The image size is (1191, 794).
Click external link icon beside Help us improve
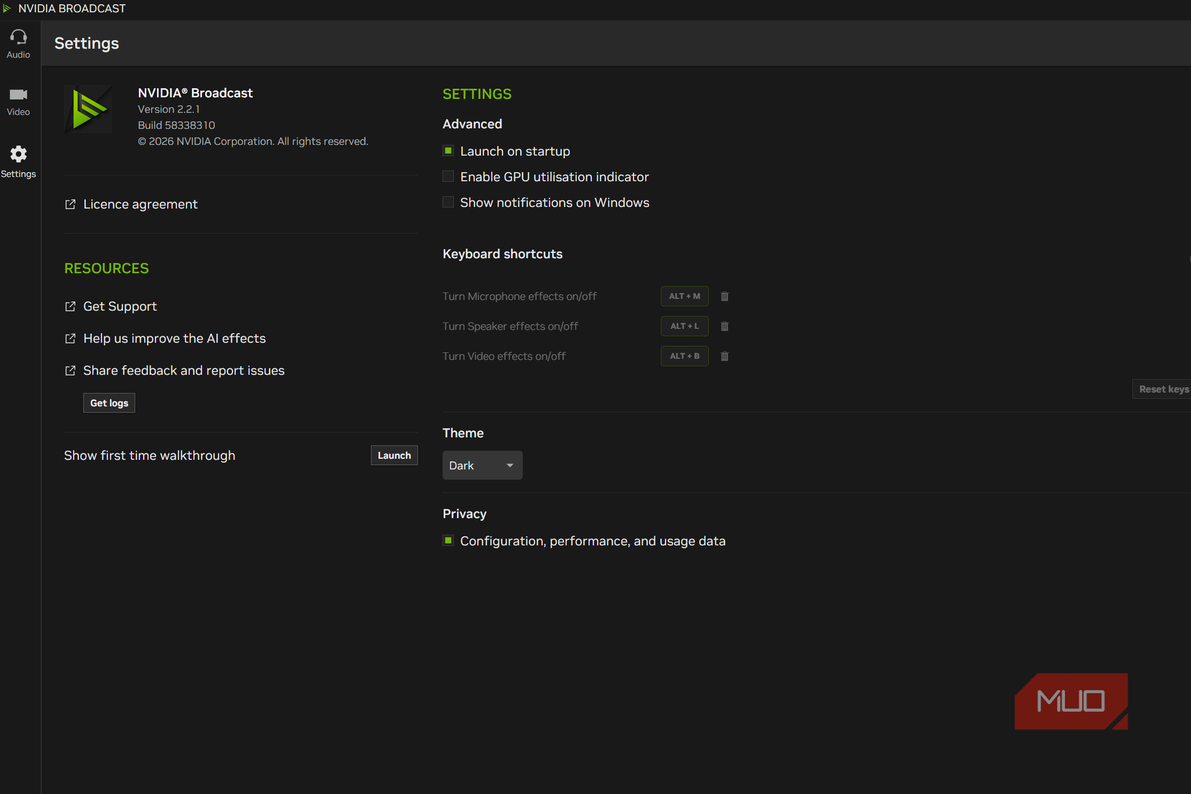[70, 338]
